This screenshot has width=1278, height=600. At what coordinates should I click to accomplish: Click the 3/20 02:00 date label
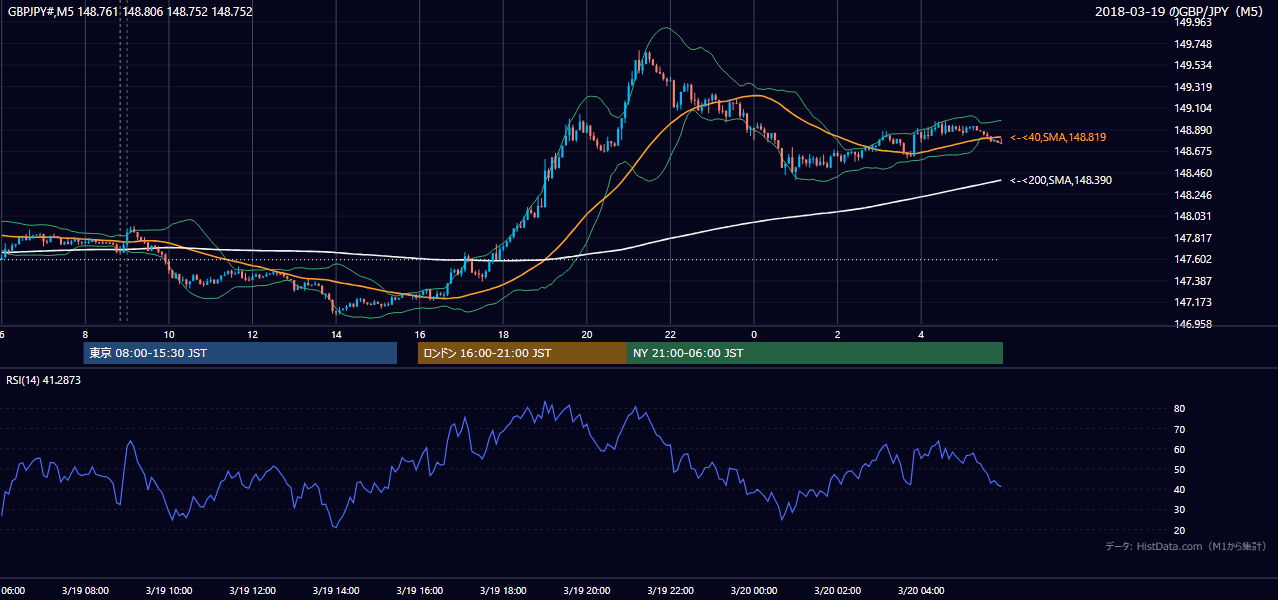pyautogui.click(x=837, y=590)
